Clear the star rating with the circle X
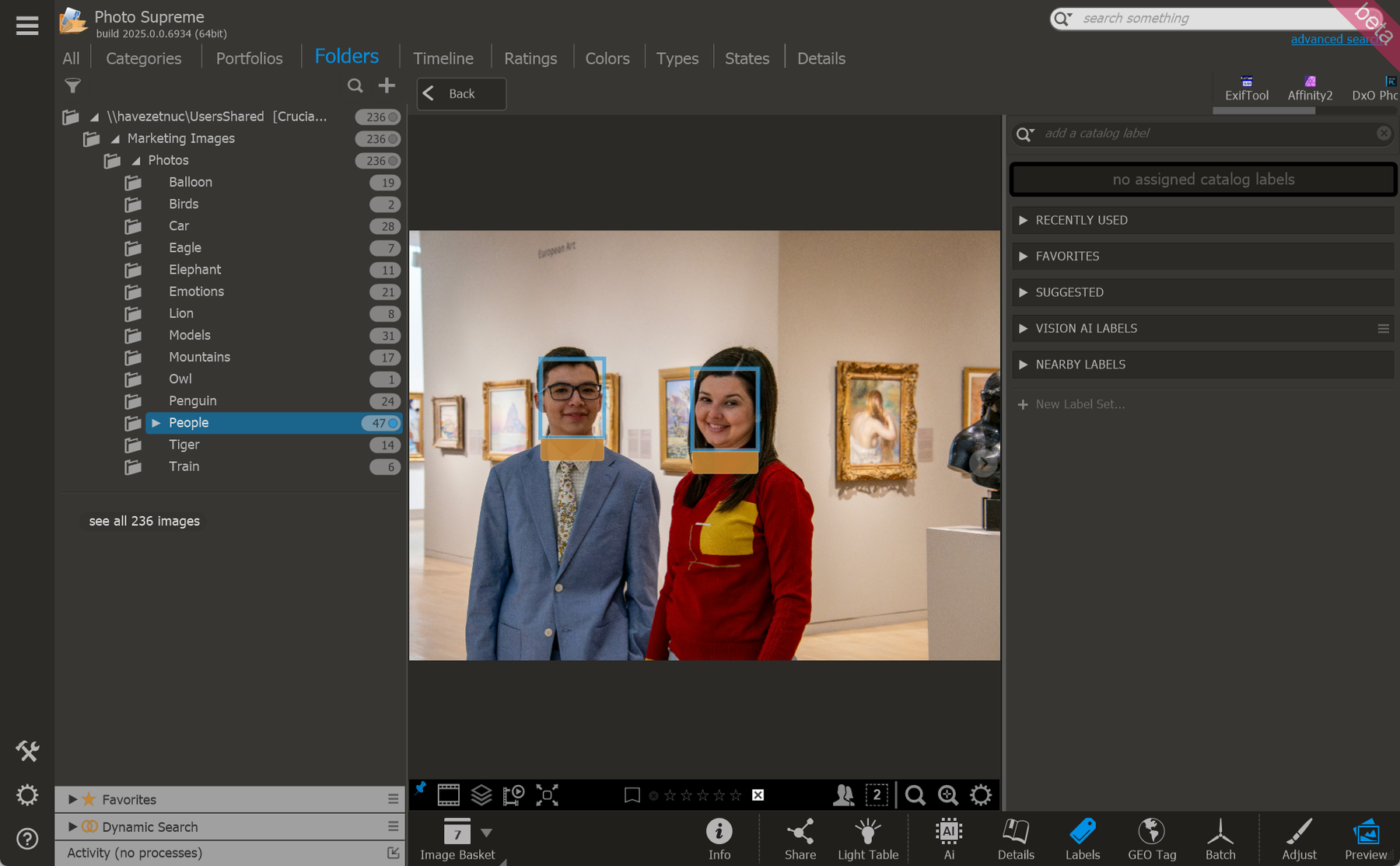 654,795
